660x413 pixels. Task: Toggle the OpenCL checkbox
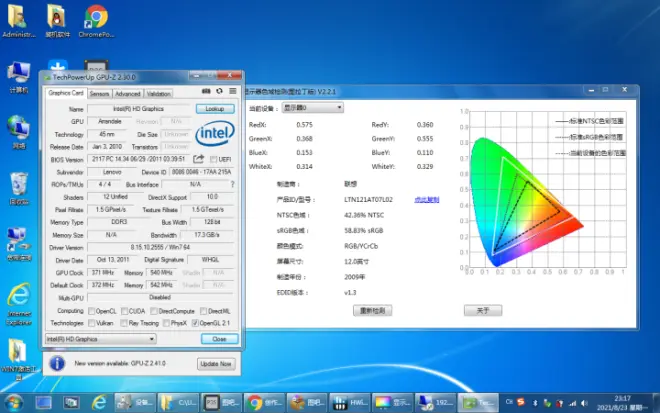click(x=91, y=311)
